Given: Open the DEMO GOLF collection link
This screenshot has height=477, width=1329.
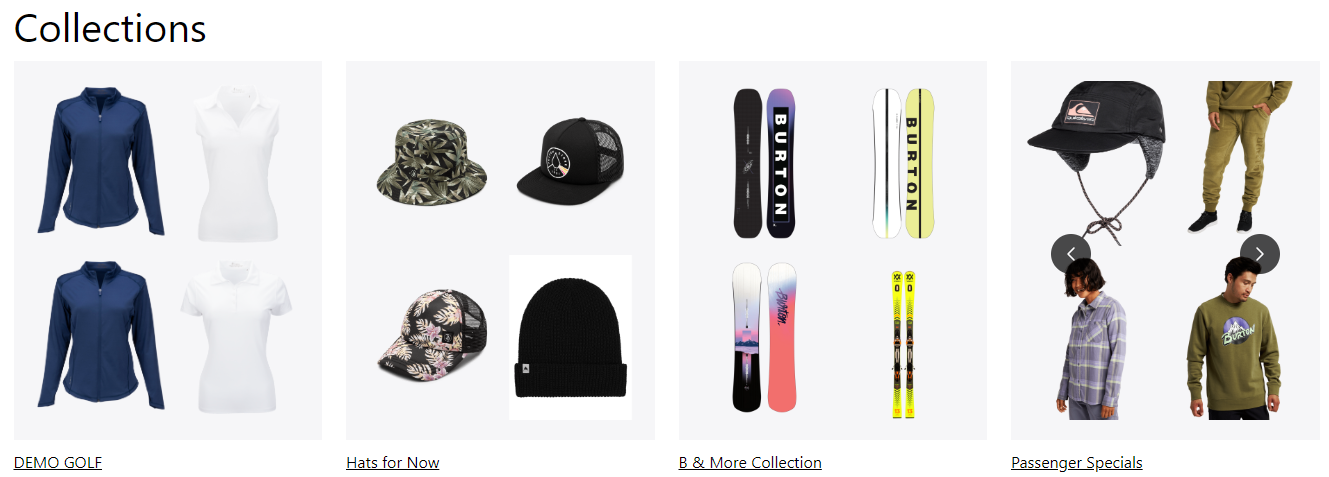Looking at the screenshot, I should click(58, 462).
